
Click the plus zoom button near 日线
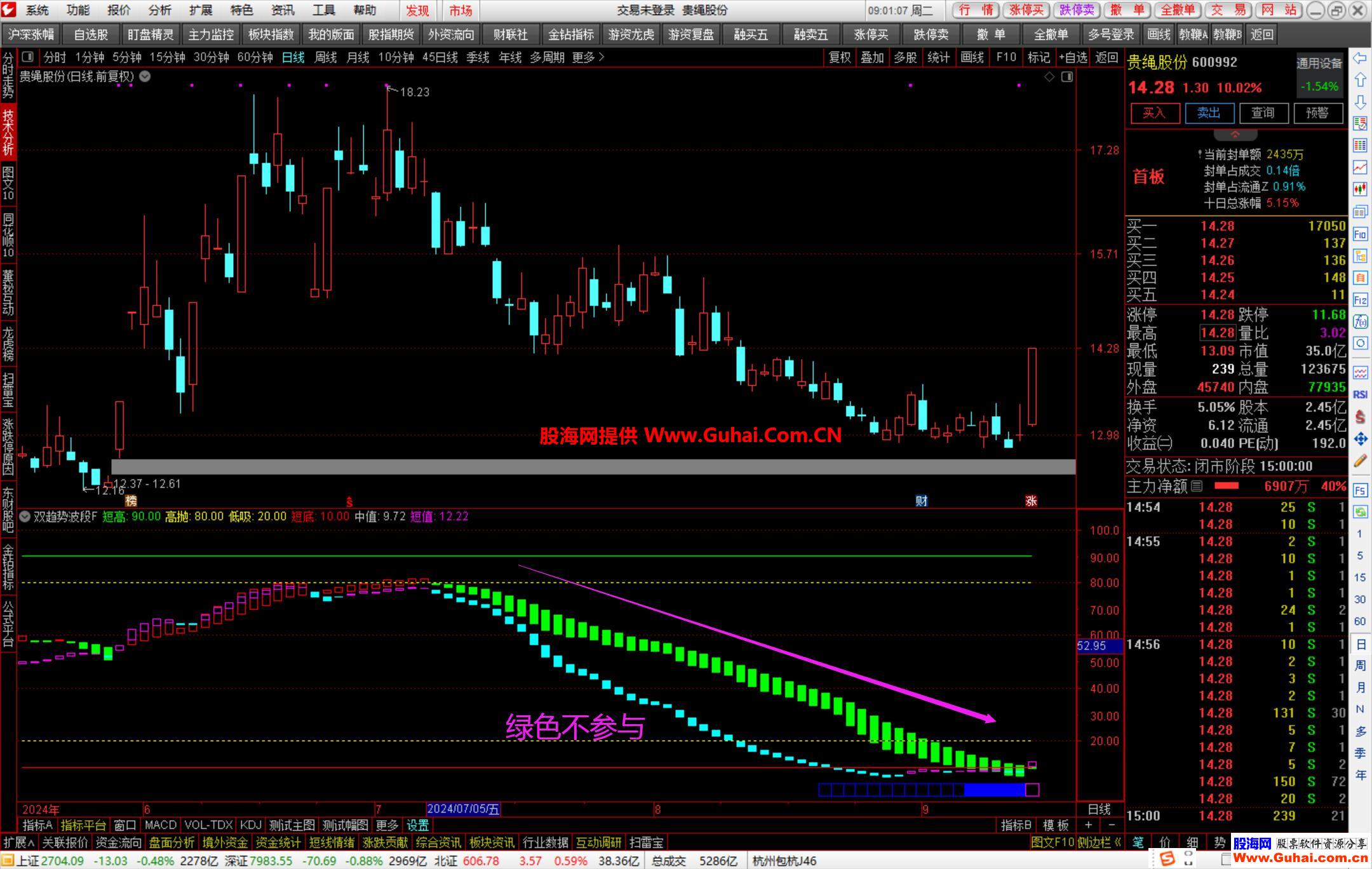pos(1089,825)
